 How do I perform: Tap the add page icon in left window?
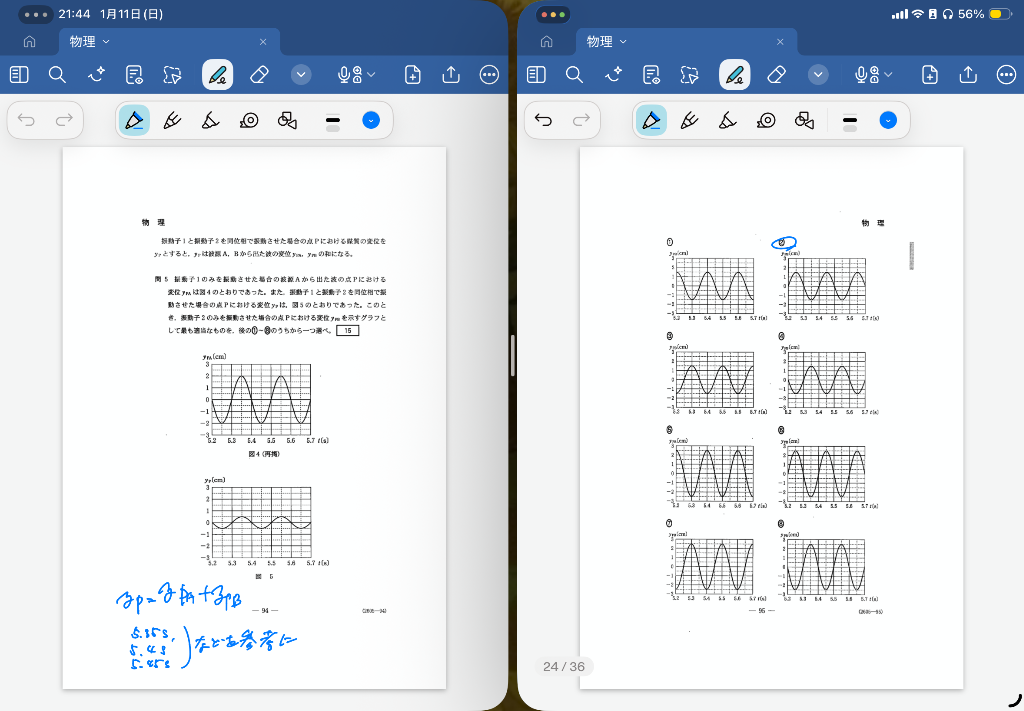click(413, 75)
